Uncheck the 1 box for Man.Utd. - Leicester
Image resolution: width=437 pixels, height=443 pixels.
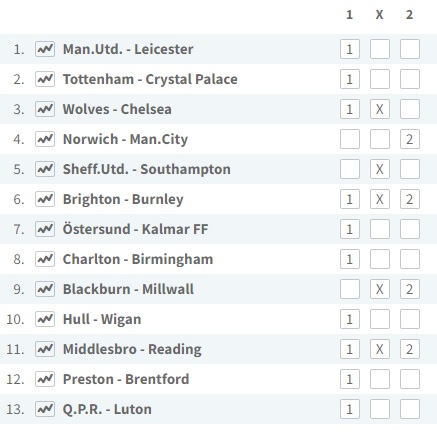[x=350, y=49]
